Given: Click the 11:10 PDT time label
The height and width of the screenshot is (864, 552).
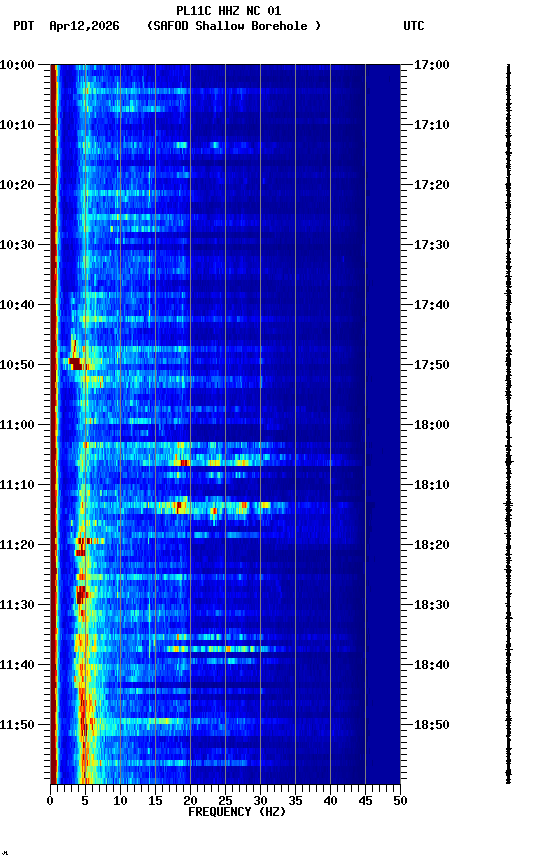Looking at the screenshot, I should point(17,485).
